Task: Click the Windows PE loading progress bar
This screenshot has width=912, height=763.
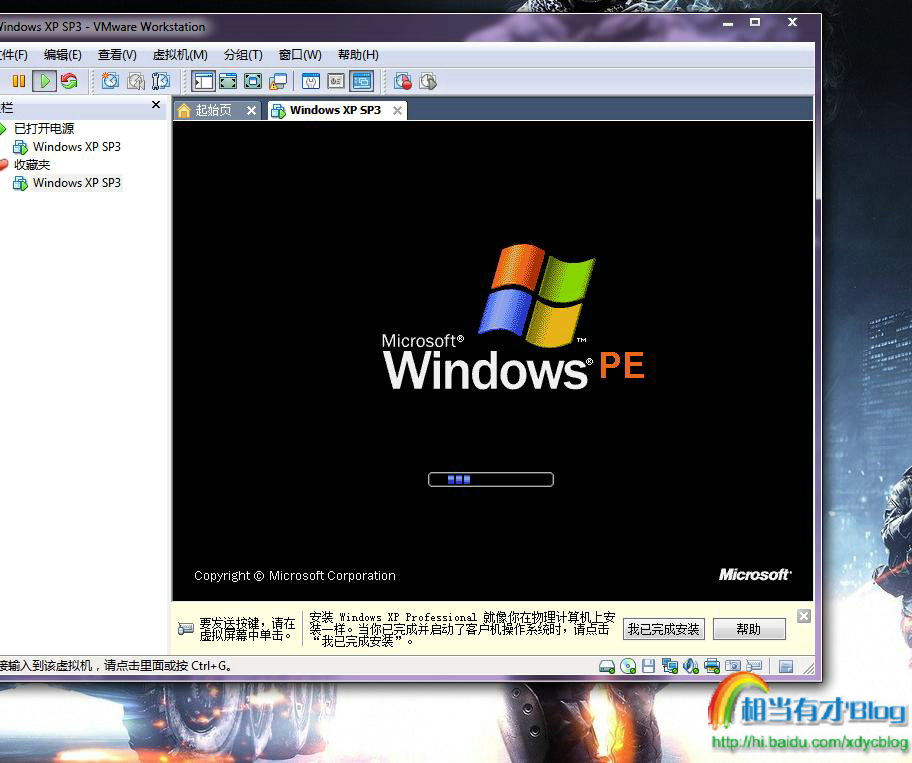Action: [x=491, y=479]
